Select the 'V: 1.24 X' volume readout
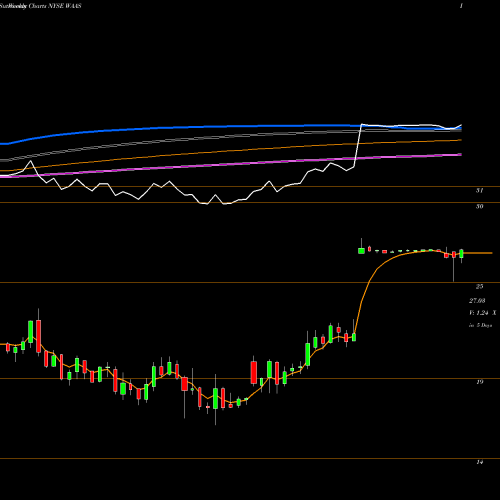500x500 pixels. click(x=482, y=313)
